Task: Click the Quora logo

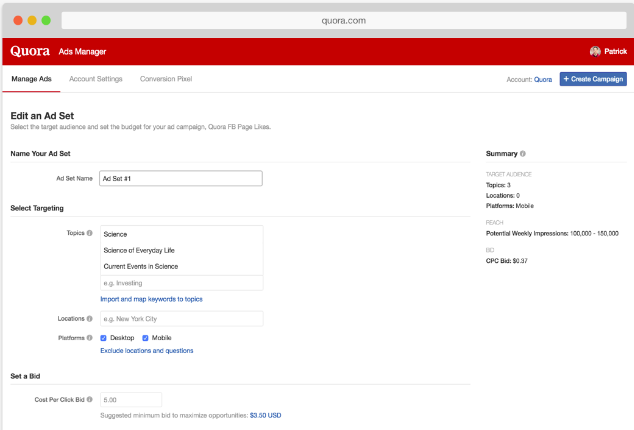Action: [x=30, y=51]
